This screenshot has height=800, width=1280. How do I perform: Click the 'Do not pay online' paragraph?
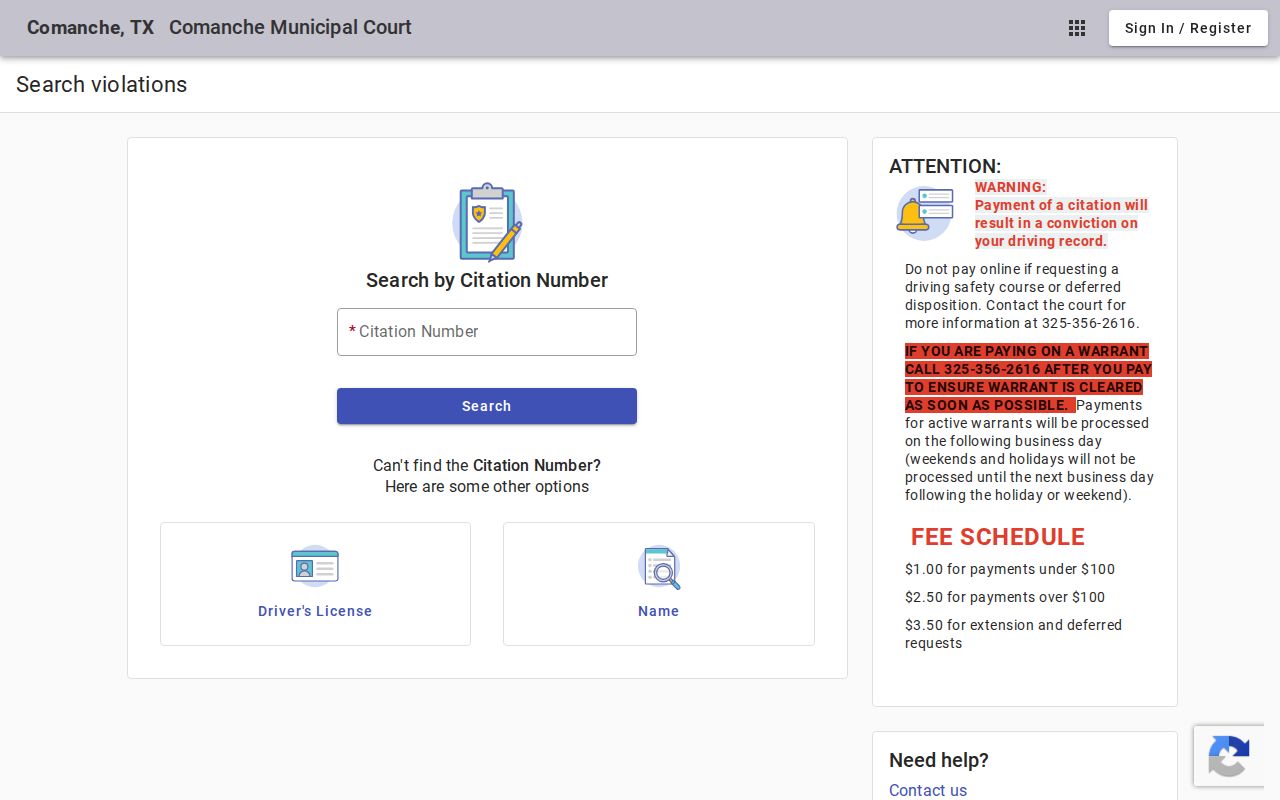click(1022, 296)
